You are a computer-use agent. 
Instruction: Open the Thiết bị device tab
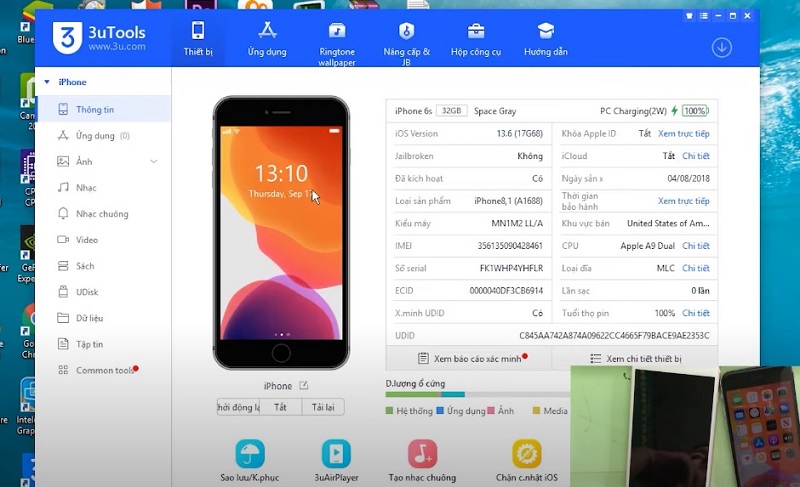pyautogui.click(x=198, y=39)
